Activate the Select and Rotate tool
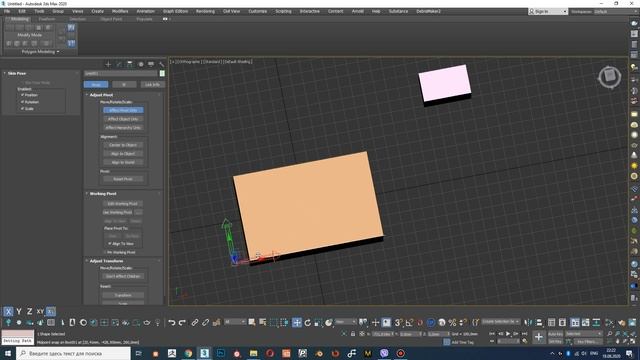This screenshot has height=360, width=640. click(308, 322)
